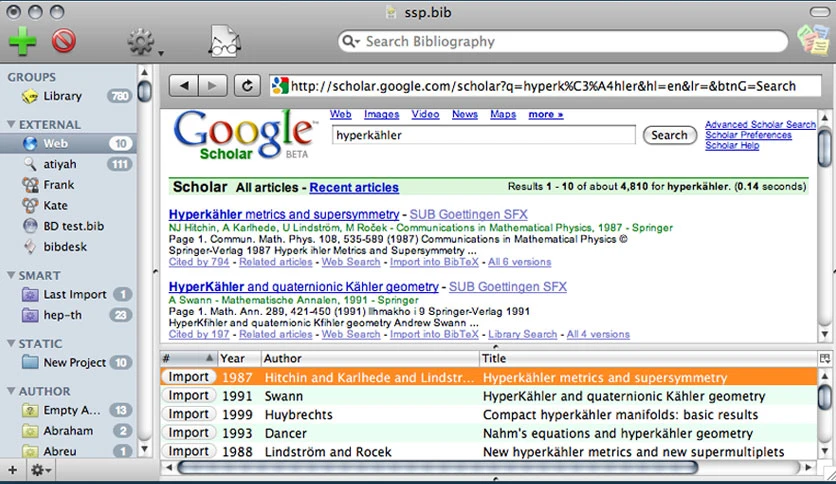Screen dimensions: 836x484
Task: Open the Maps link on Google
Action: pos(503,115)
